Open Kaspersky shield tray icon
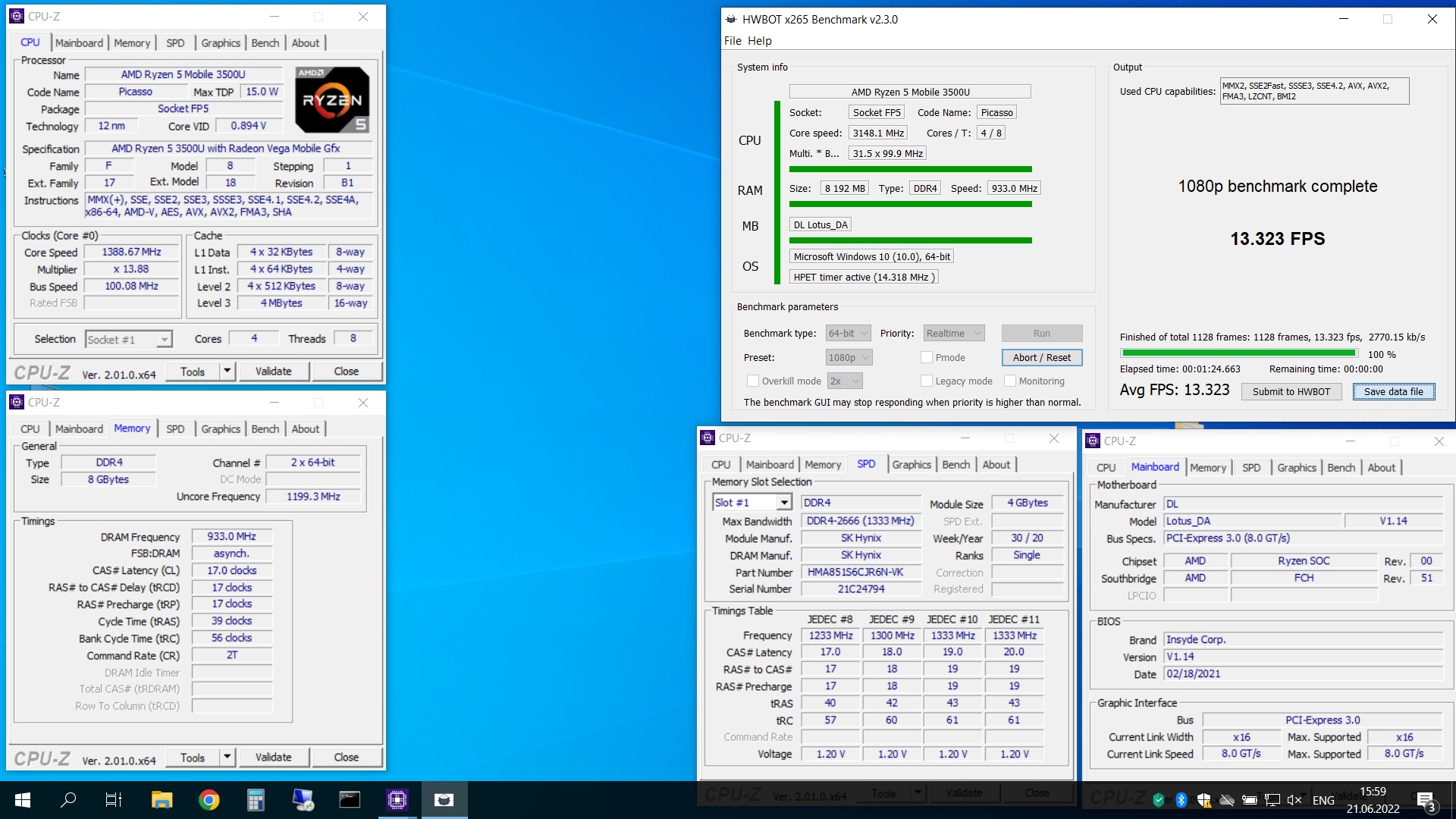 [1158, 800]
